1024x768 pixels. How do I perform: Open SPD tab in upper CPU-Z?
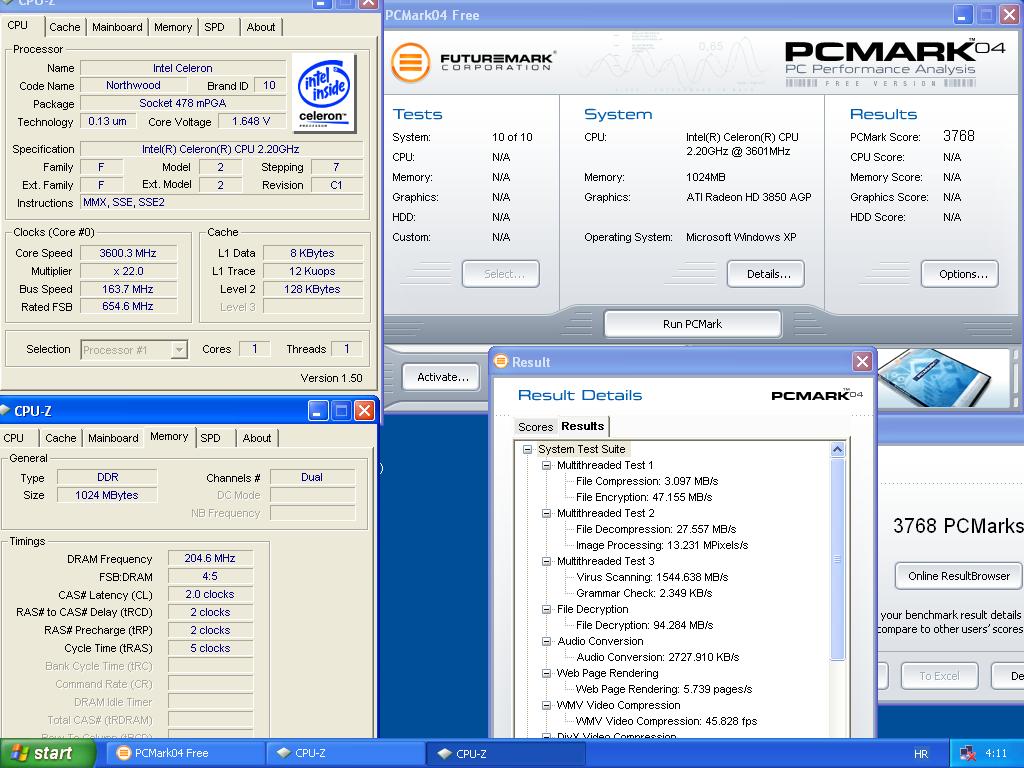[214, 27]
